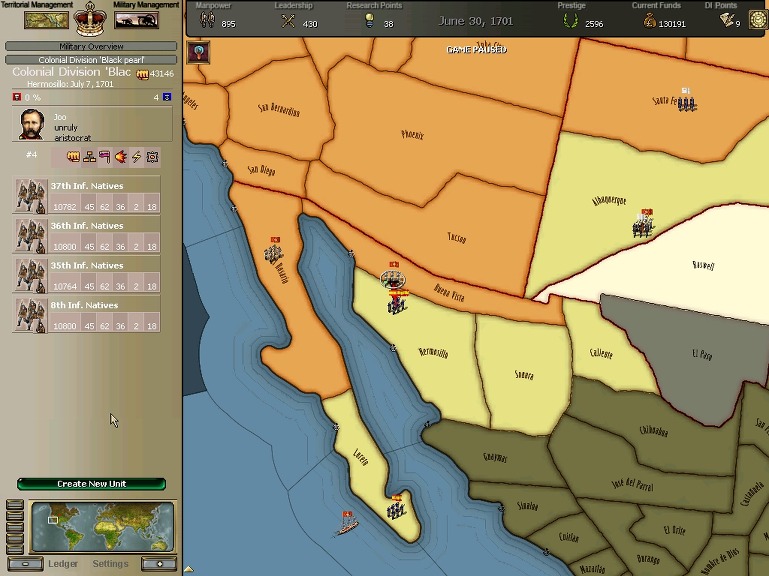Click the Current Funds money bag icon
This screenshot has width=769, height=576.
tap(649, 21)
